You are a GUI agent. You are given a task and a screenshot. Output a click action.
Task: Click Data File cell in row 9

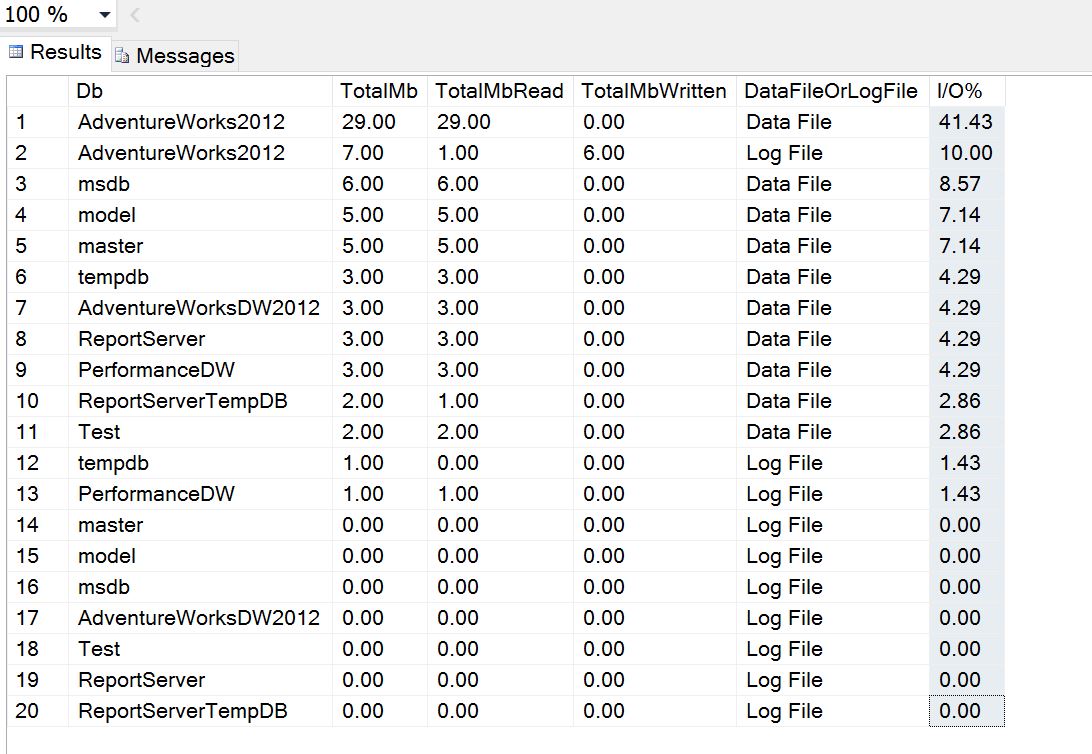(832, 370)
